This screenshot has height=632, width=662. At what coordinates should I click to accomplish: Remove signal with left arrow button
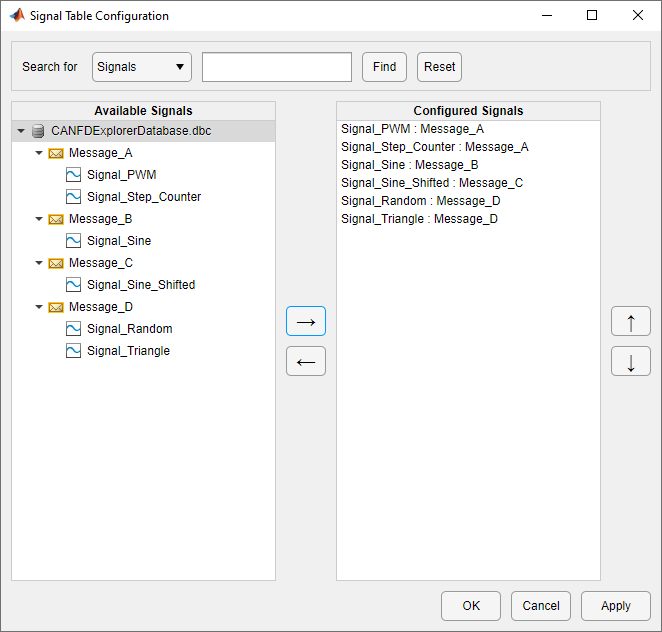306,361
